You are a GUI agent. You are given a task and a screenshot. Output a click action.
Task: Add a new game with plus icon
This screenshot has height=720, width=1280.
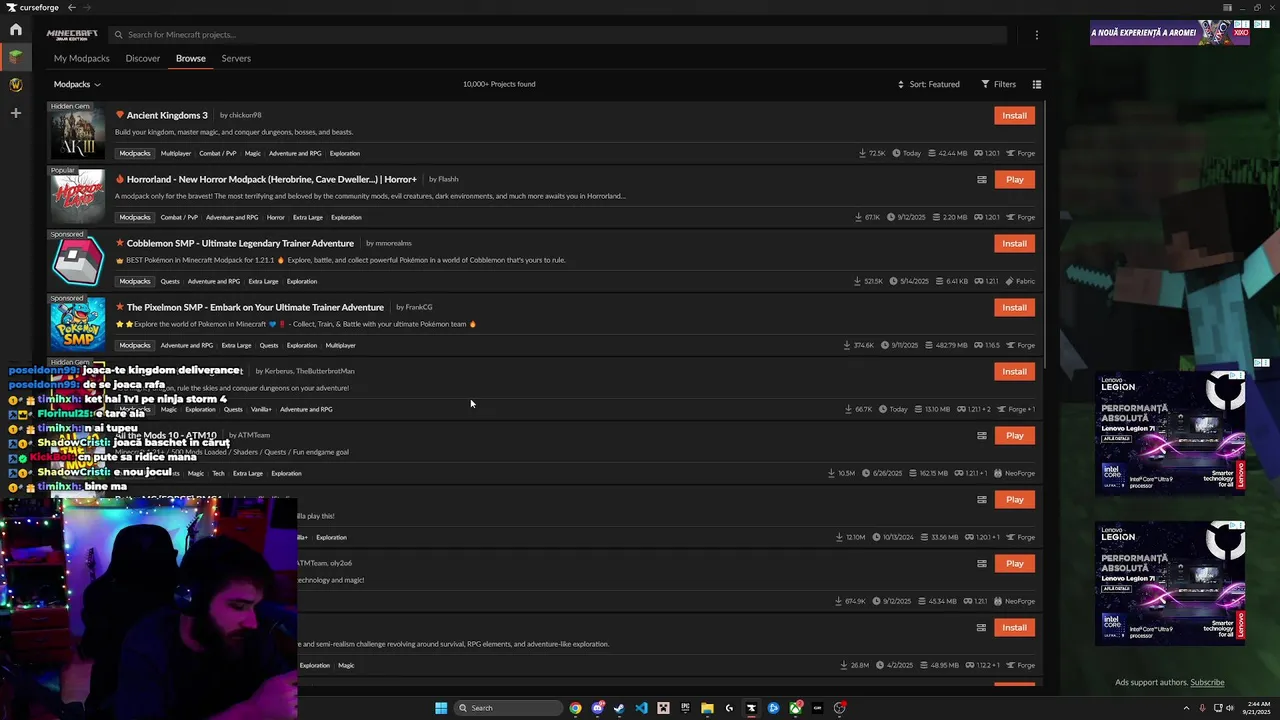(x=15, y=113)
